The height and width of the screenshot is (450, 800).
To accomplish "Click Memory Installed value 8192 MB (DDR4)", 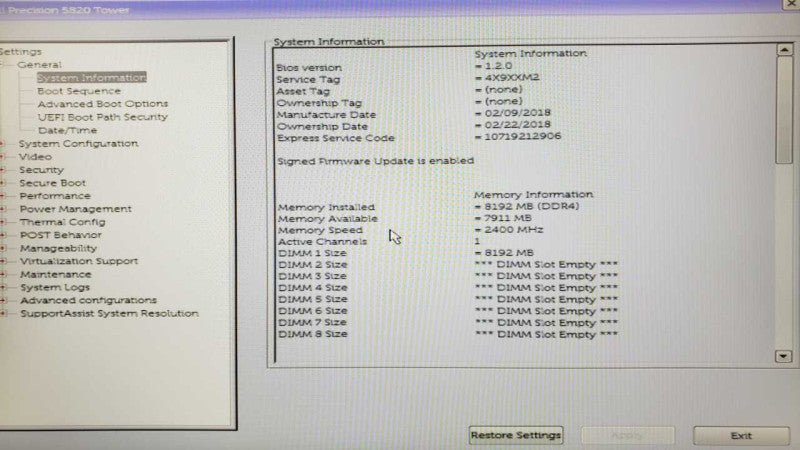I will [532, 206].
